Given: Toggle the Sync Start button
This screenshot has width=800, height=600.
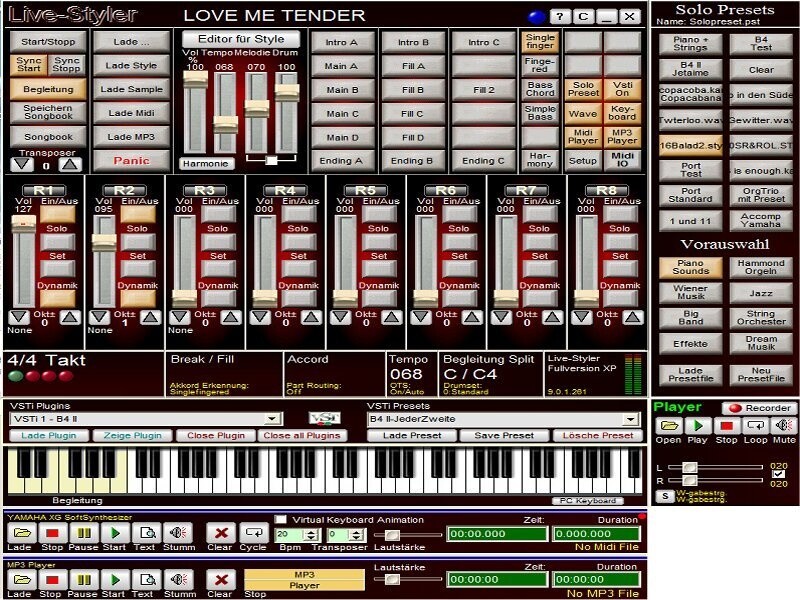Looking at the screenshot, I should click(x=29, y=64).
